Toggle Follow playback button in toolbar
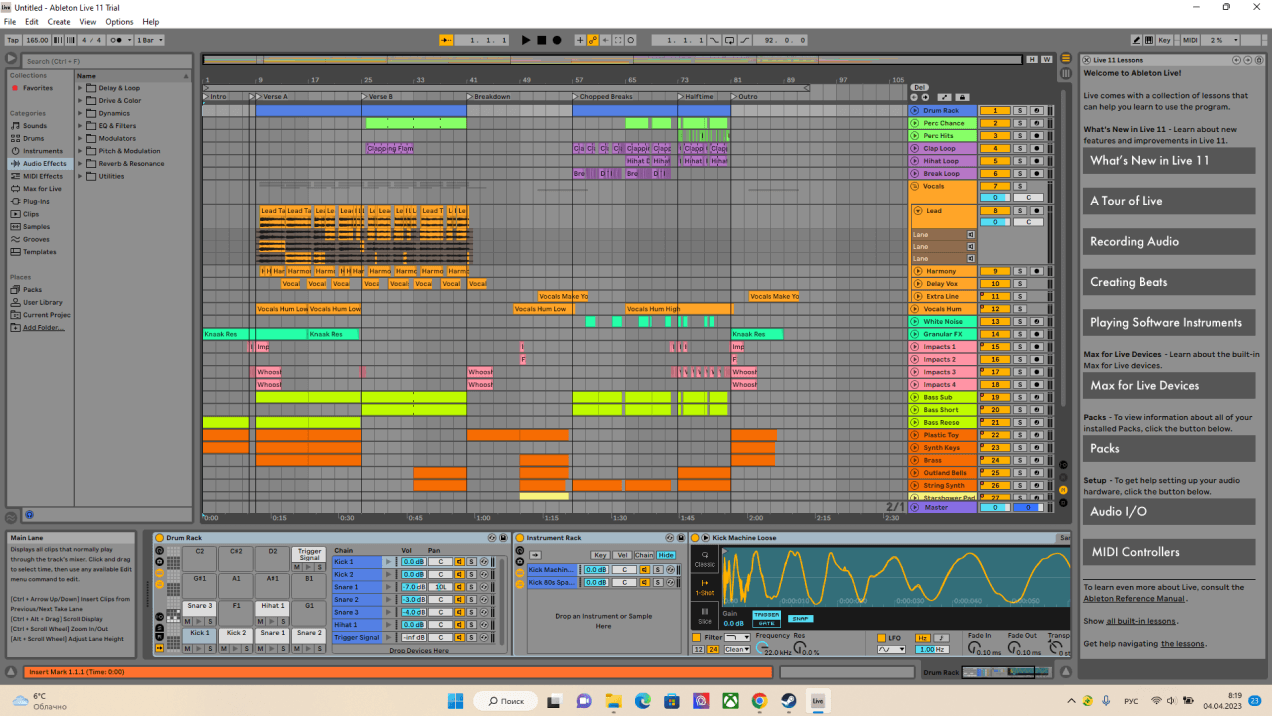Screen dimensions: 1272x716 pos(445,40)
